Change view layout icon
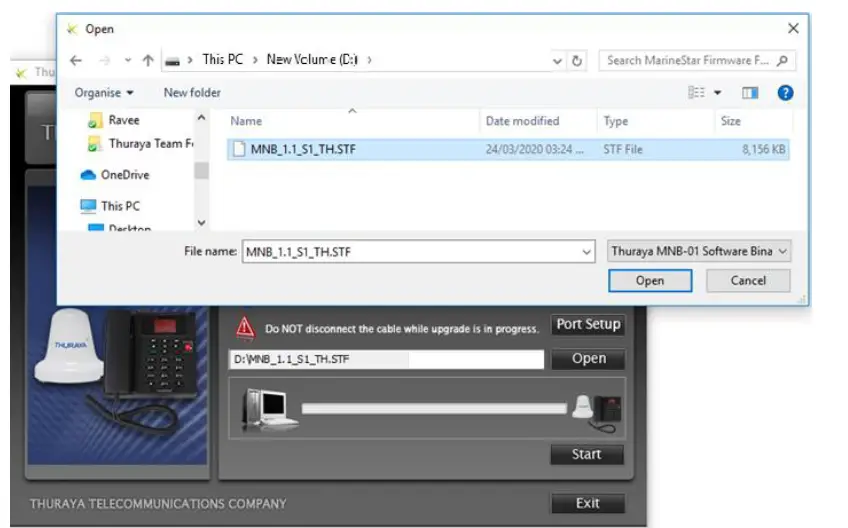 696,93
